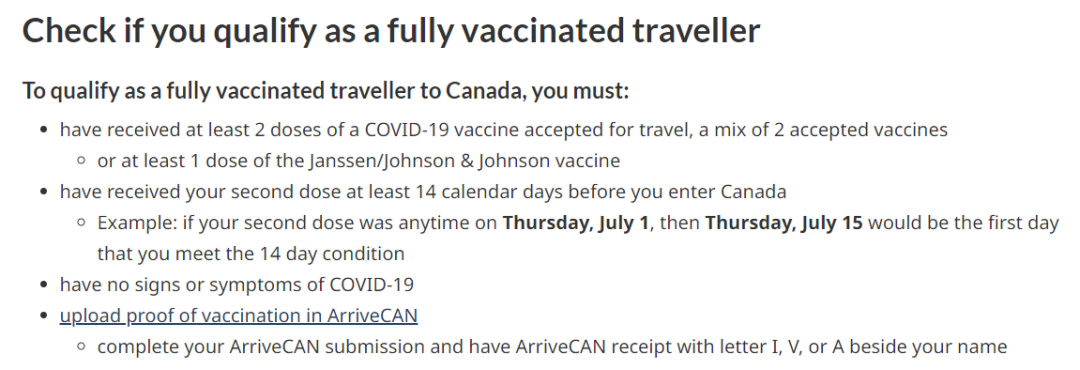This screenshot has height=370, width=1080.
Task: Click the bold 'Thursday, July 1' date
Action: coord(576,223)
